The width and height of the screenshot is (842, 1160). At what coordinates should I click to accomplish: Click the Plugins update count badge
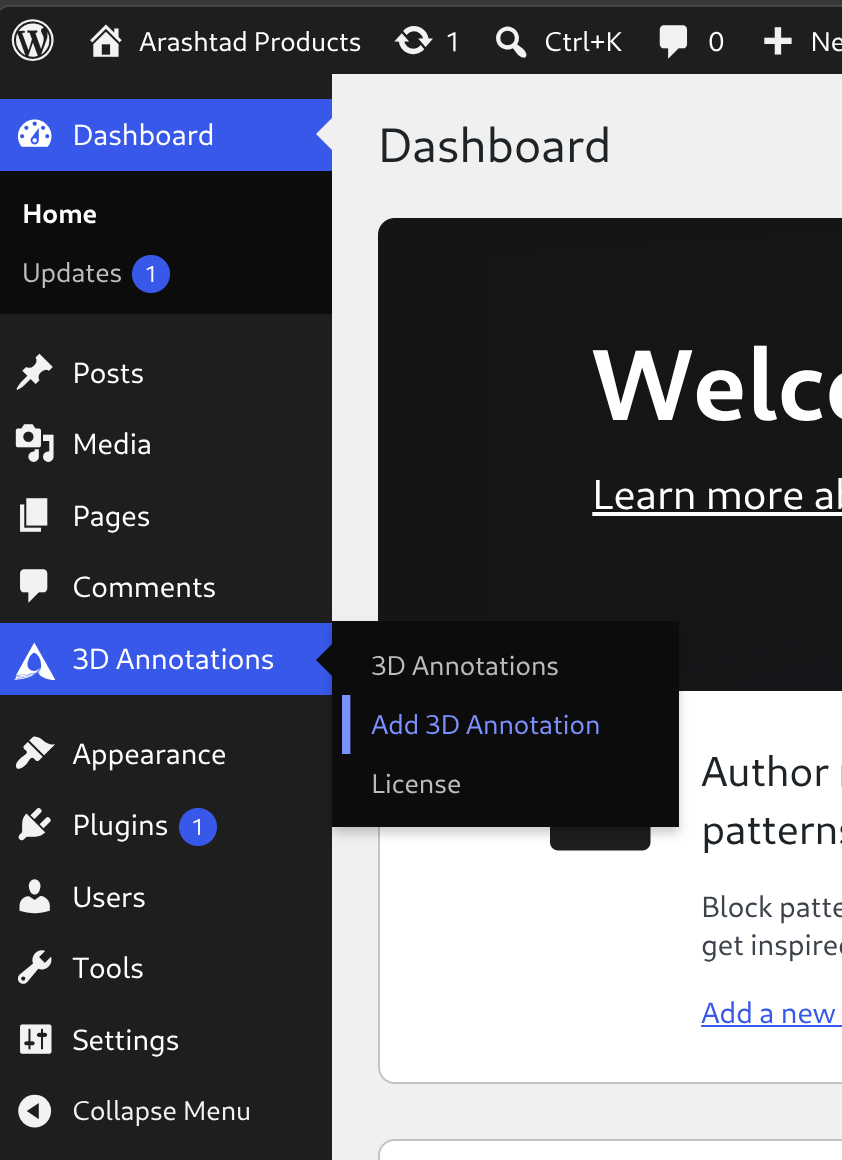coord(198,826)
